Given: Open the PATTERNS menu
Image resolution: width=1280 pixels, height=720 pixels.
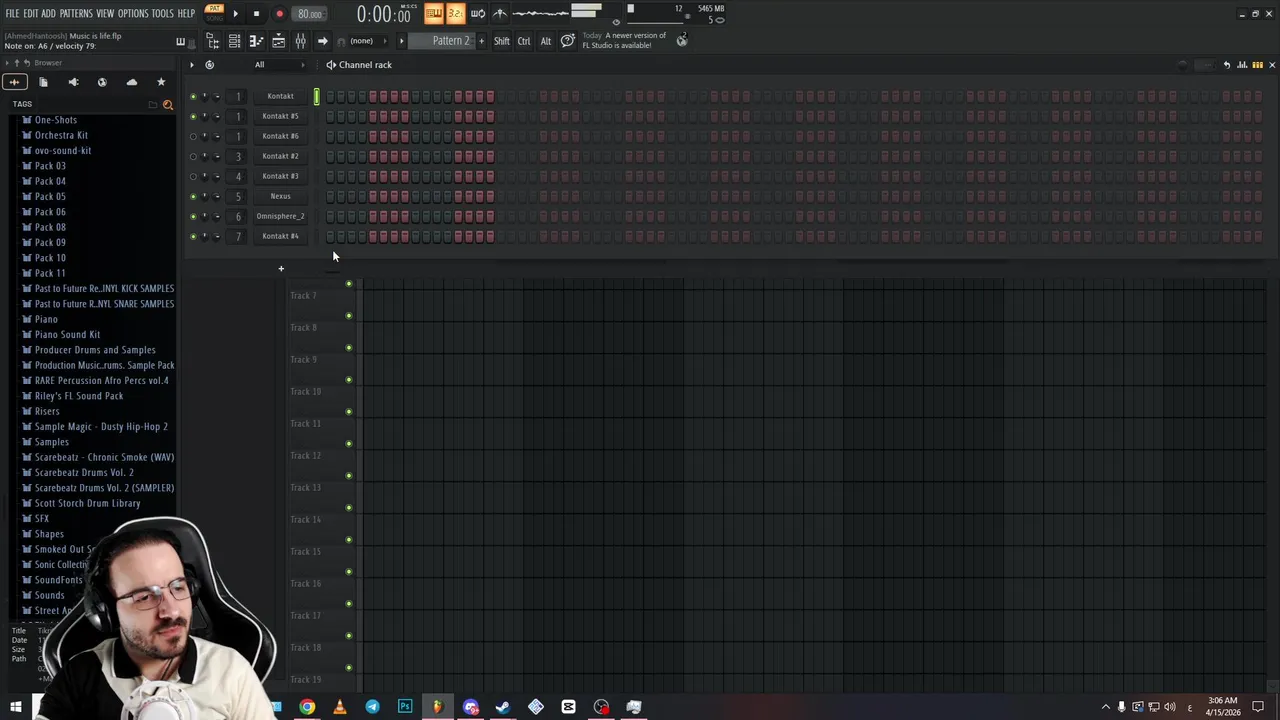Looking at the screenshot, I should point(76,13).
